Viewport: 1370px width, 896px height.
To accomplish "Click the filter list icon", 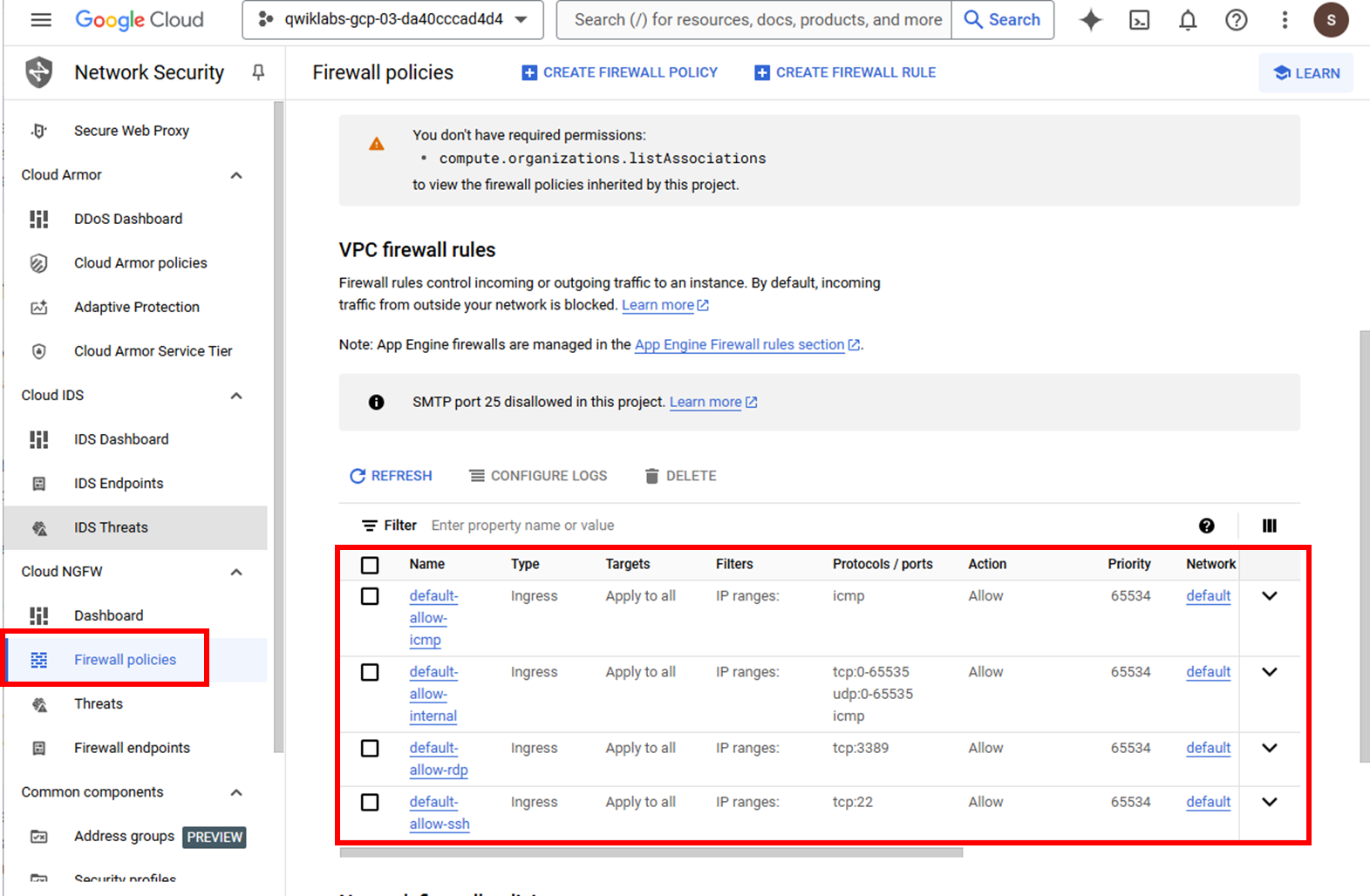I will coord(370,526).
